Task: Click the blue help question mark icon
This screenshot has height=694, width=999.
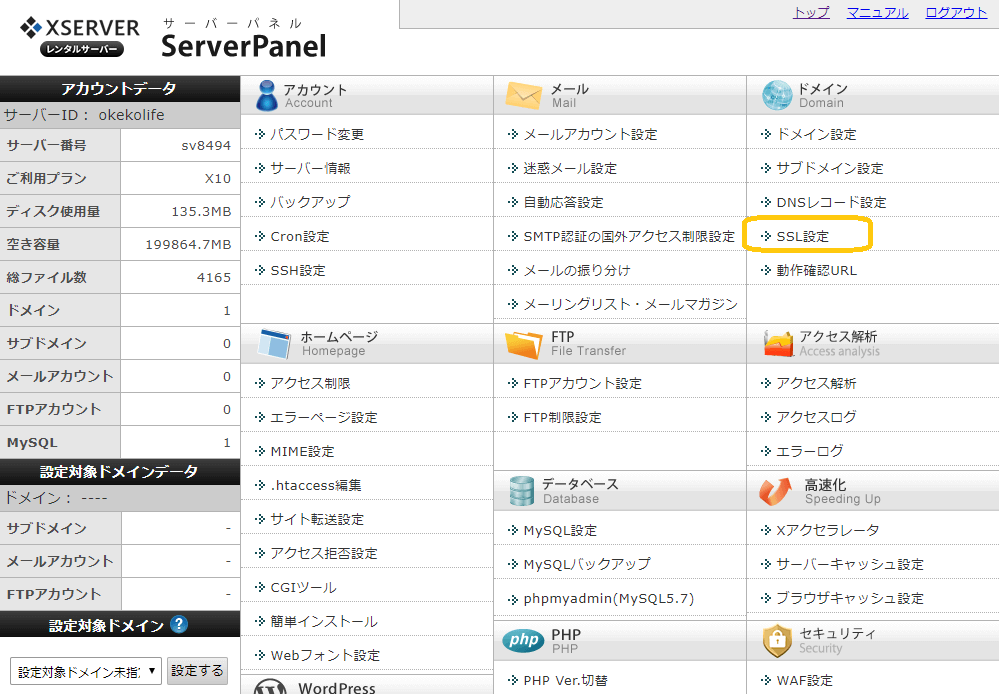Action: (180, 624)
